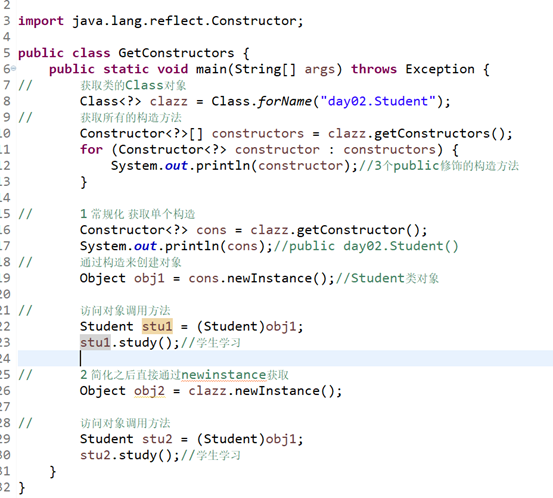
Task: Click the main method name
Action: tap(211, 69)
